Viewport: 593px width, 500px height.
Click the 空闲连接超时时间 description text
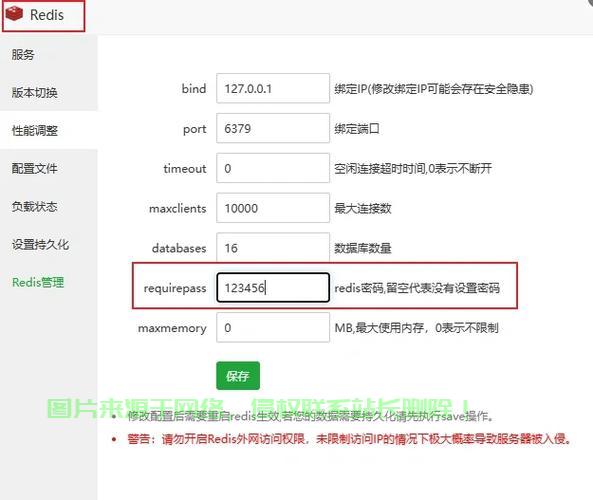413,168
